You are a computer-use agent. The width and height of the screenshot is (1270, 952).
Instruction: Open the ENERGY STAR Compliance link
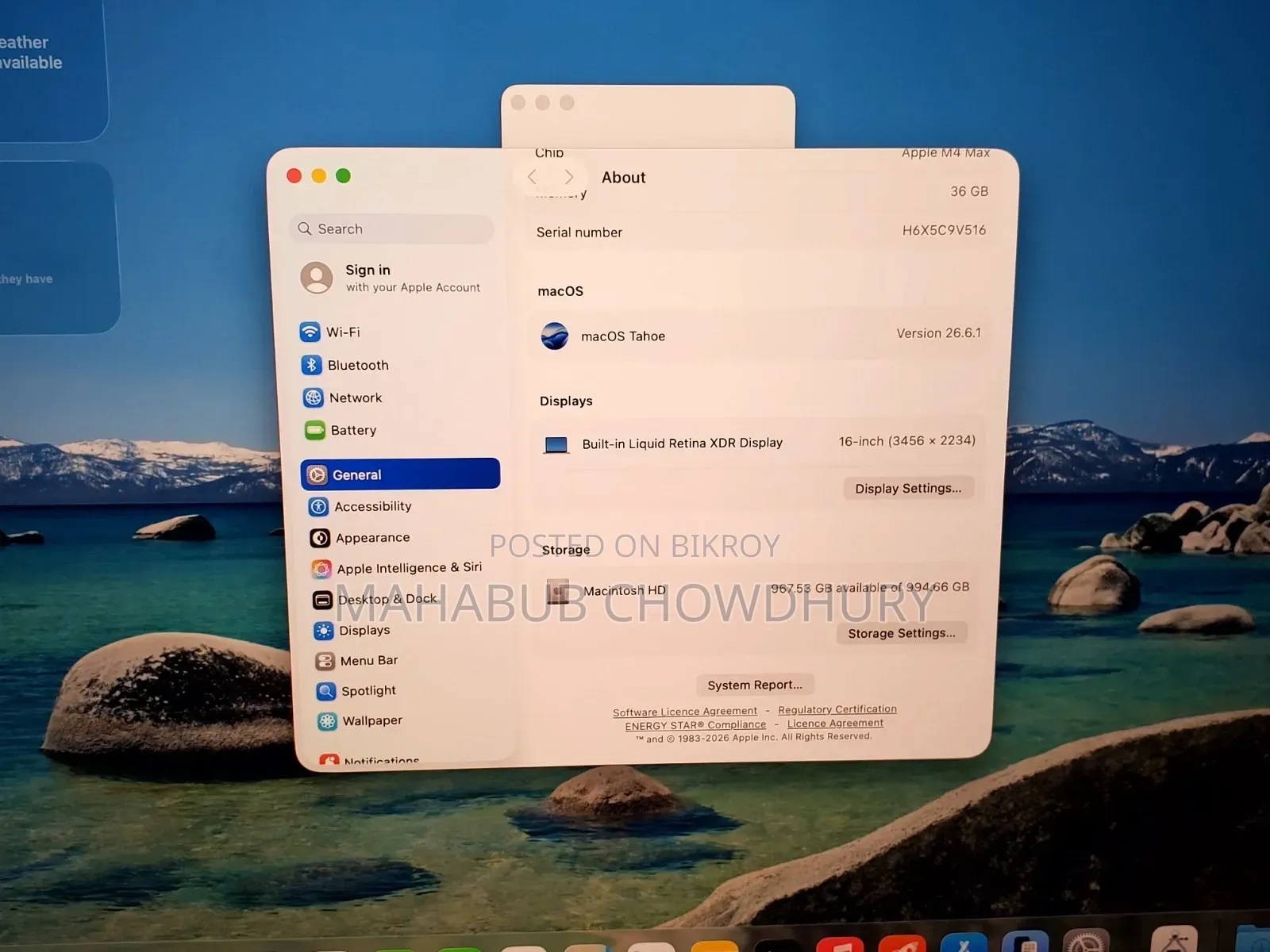[695, 725]
